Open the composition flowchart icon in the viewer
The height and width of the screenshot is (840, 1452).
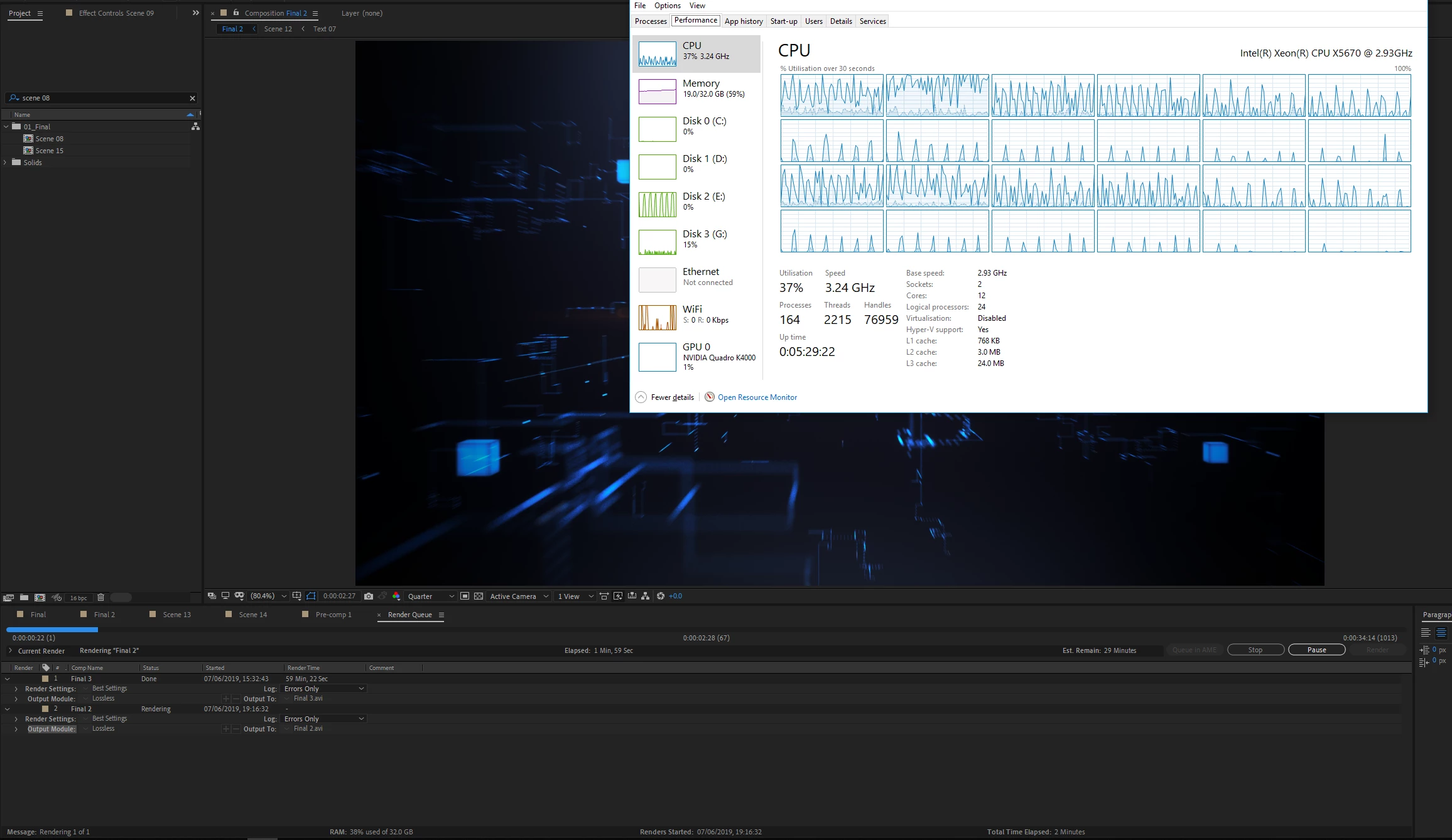tap(645, 596)
